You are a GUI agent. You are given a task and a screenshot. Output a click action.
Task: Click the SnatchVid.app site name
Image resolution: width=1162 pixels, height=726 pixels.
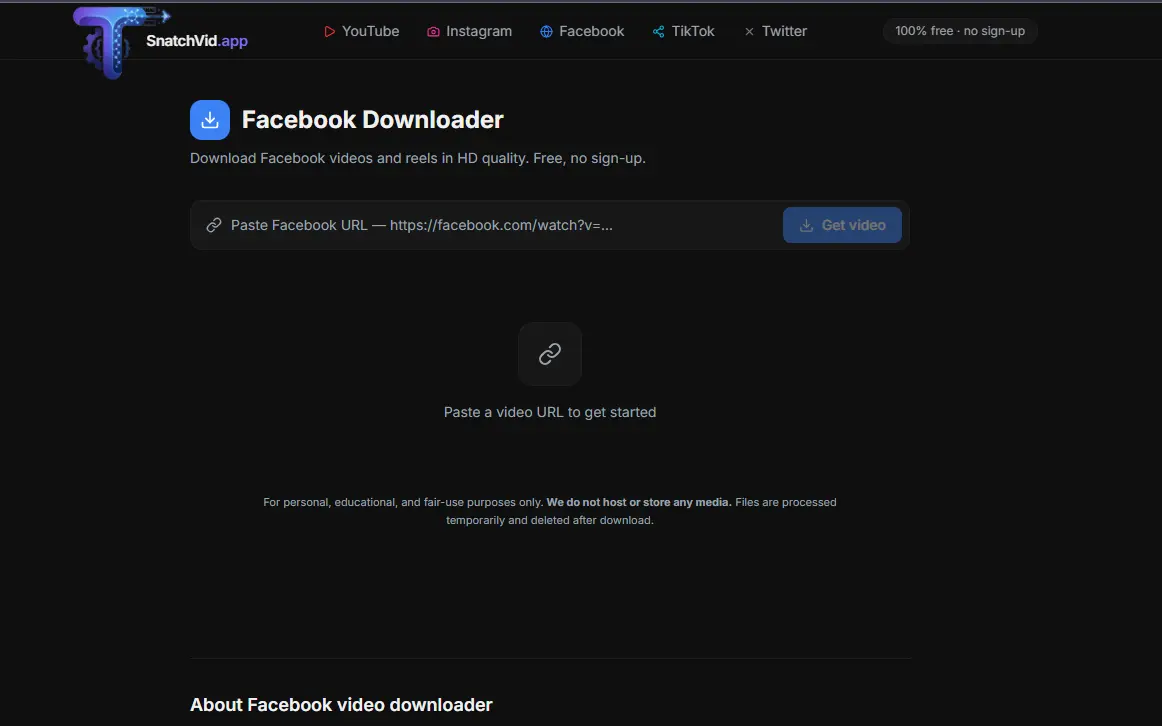click(x=196, y=41)
